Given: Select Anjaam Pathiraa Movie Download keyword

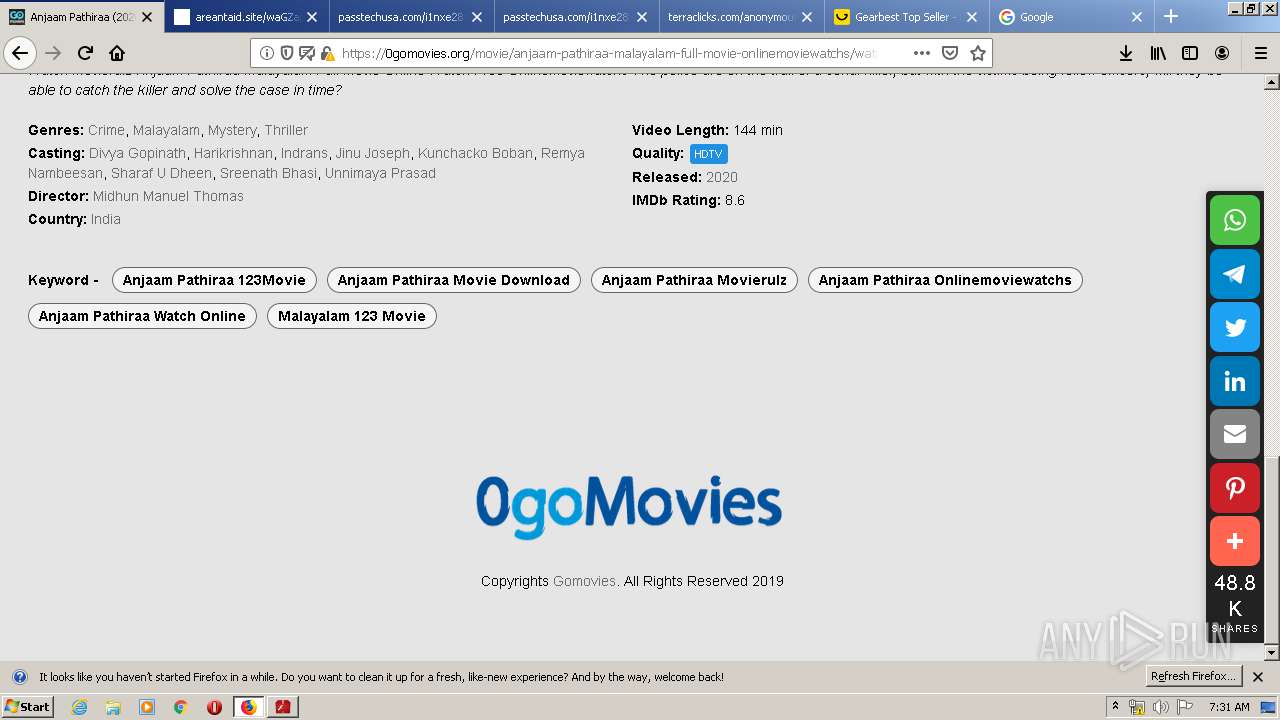Looking at the screenshot, I should pos(454,280).
